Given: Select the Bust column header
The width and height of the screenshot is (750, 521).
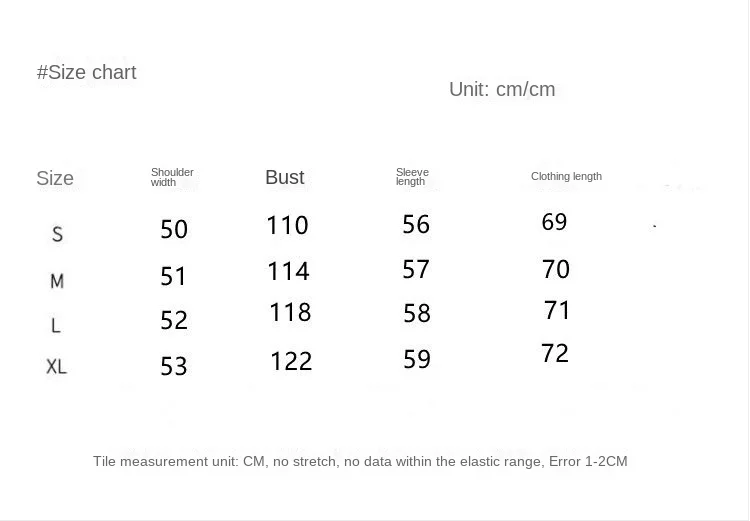Looking at the screenshot, I should coord(285,177).
